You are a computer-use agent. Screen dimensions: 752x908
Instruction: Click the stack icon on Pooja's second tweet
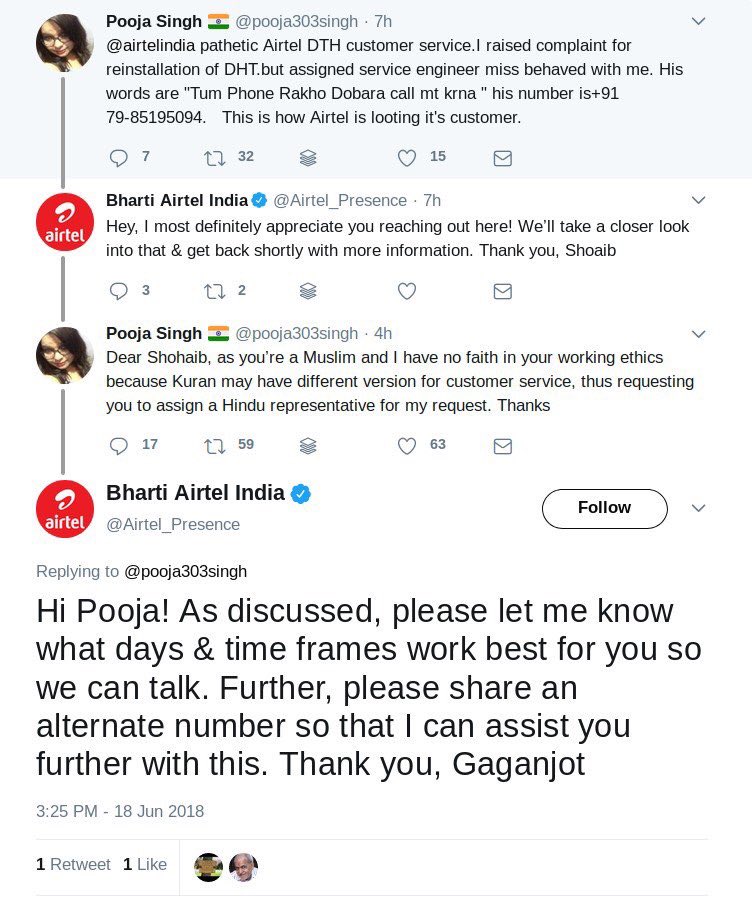(x=308, y=445)
